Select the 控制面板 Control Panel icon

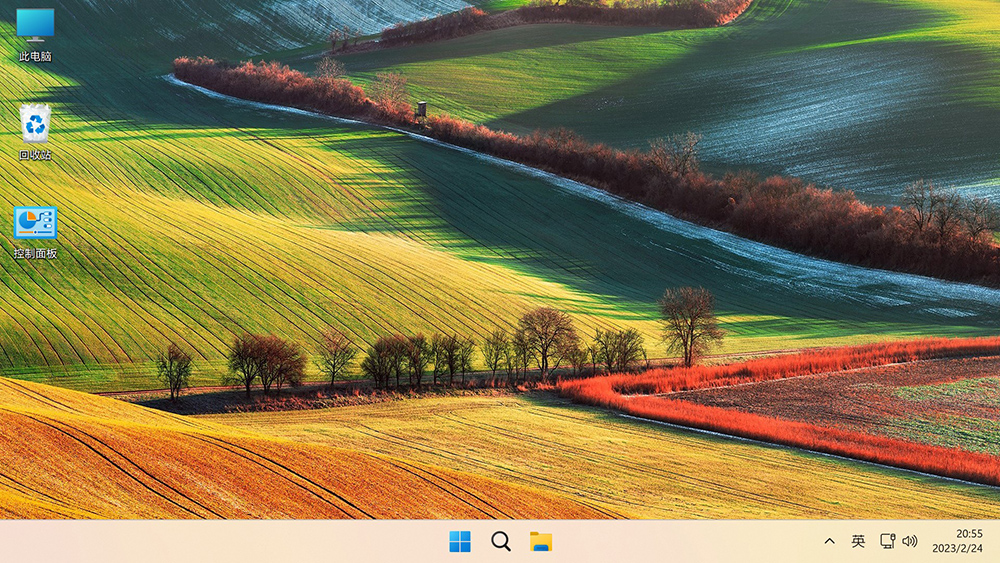pyautogui.click(x=35, y=223)
